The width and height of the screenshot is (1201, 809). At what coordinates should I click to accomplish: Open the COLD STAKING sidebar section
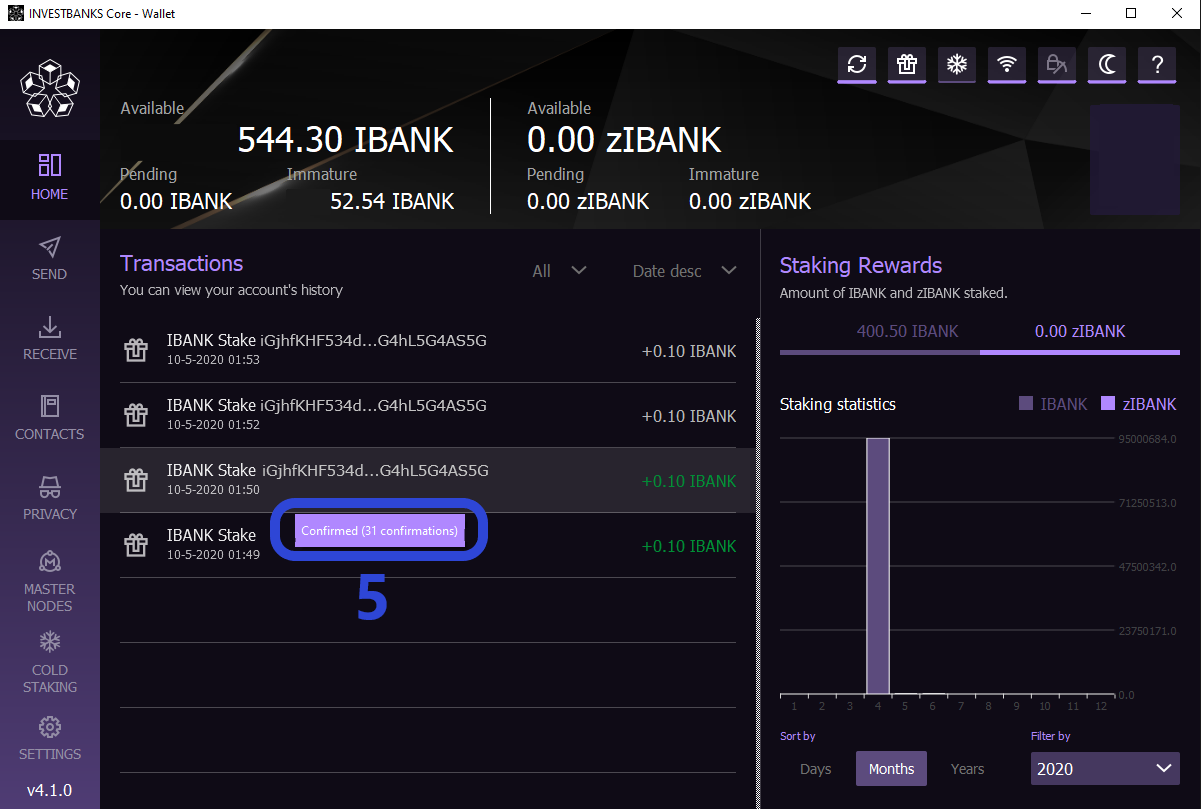point(50,663)
